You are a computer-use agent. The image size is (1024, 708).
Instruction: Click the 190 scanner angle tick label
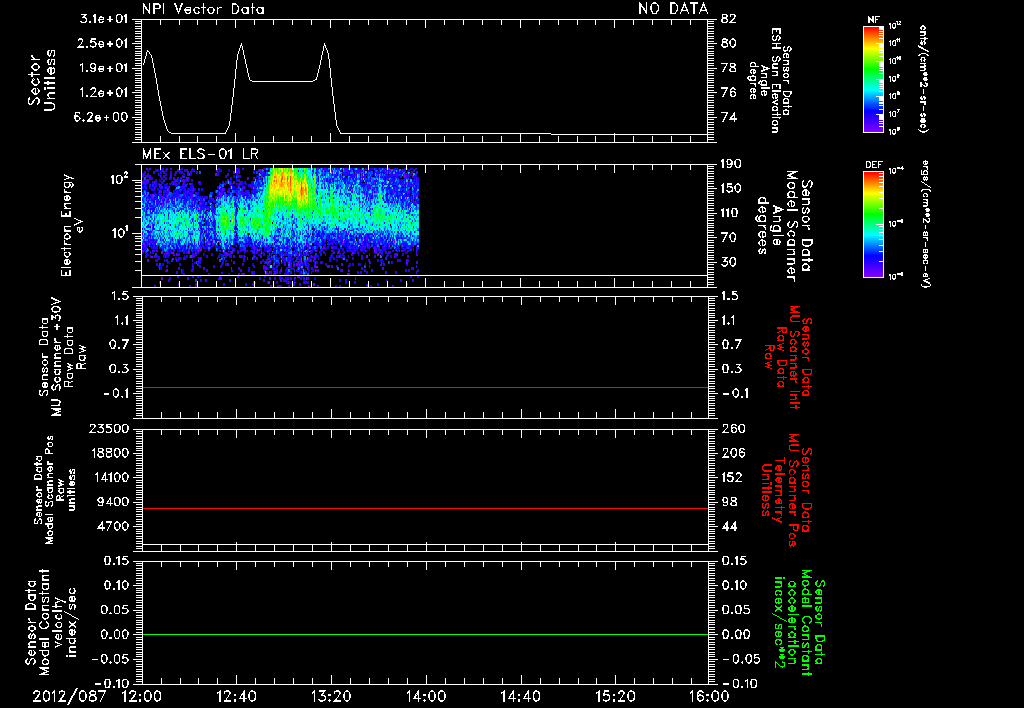point(731,164)
